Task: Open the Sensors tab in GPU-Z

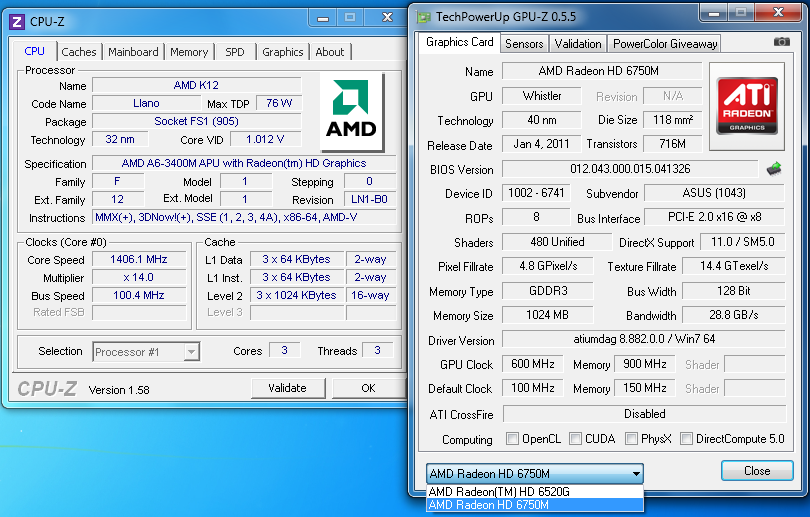Action: 524,44
